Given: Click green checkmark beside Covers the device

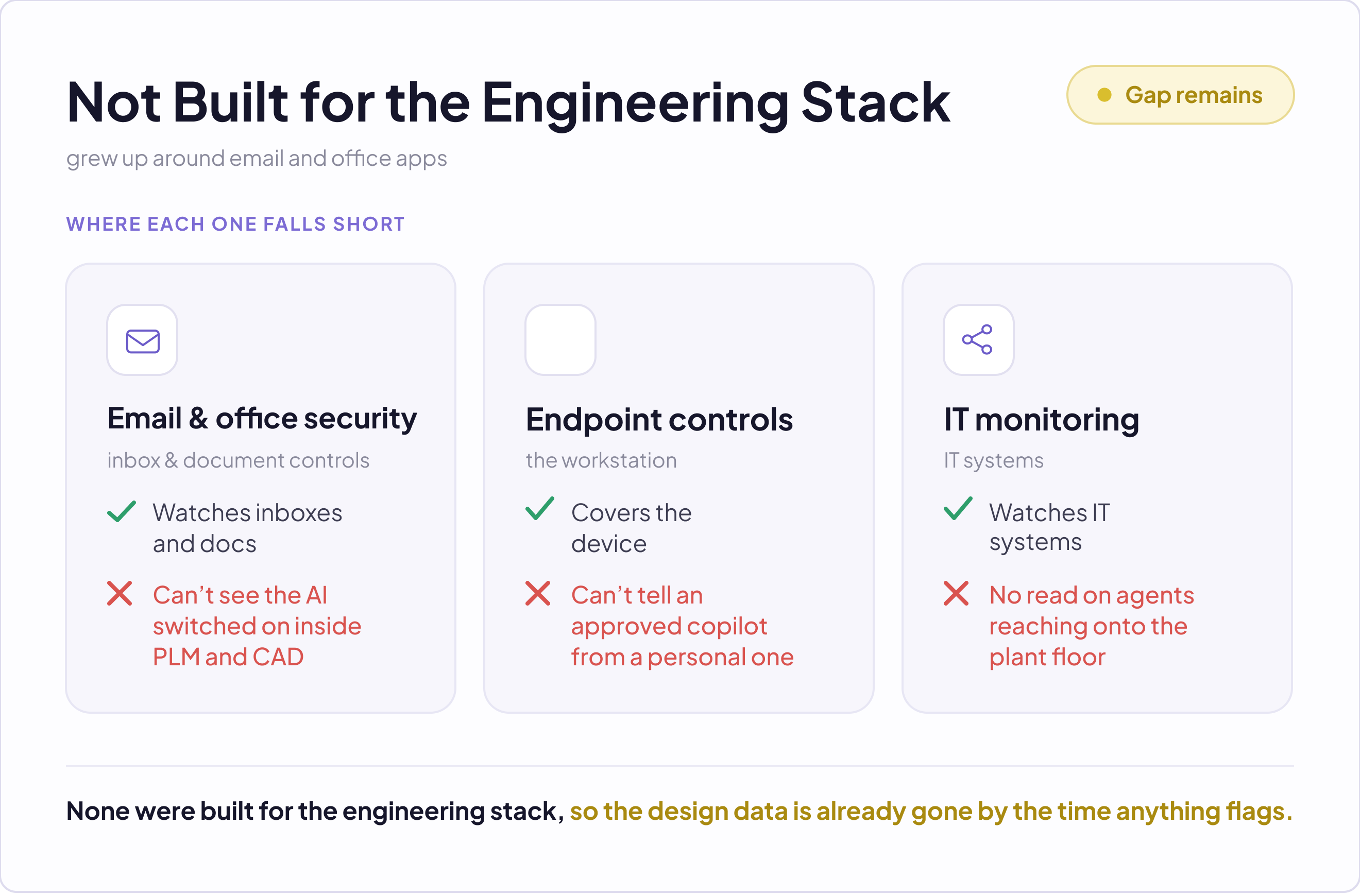Looking at the screenshot, I should click(540, 509).
